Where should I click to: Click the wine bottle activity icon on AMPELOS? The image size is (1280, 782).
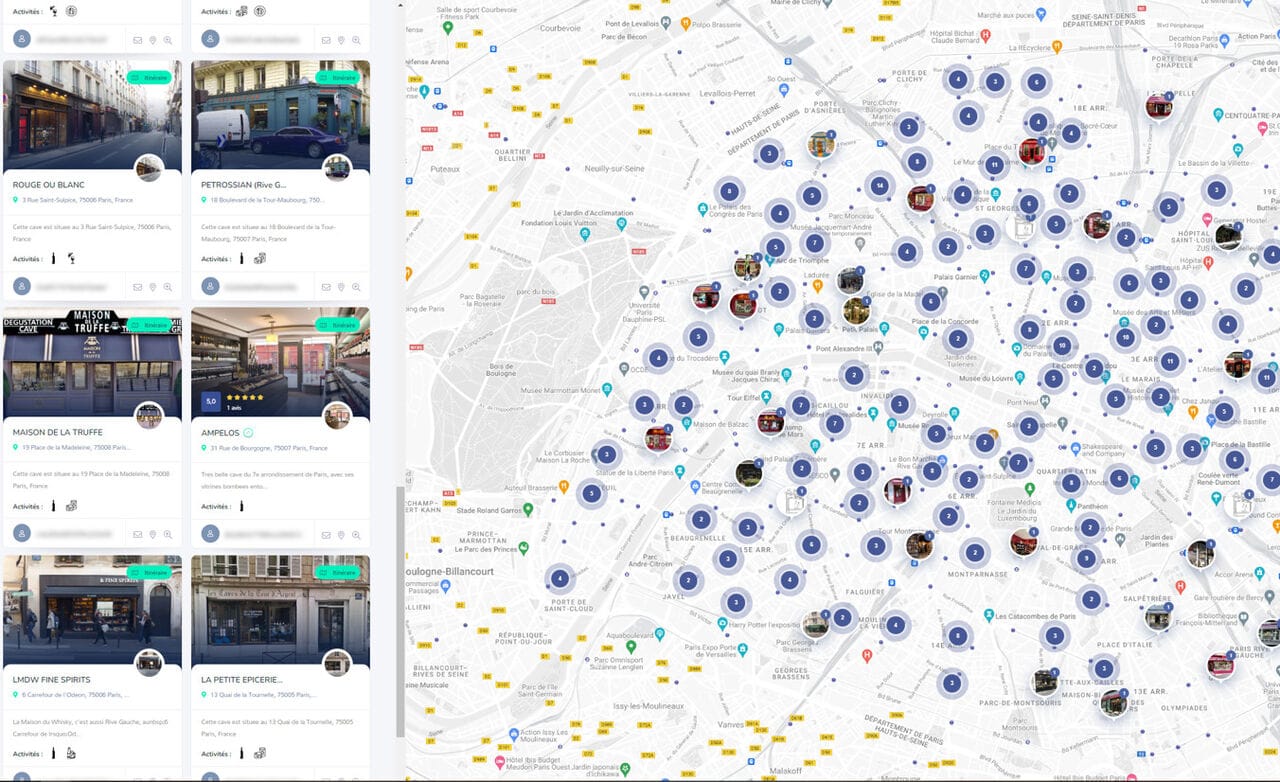(241, 506)
